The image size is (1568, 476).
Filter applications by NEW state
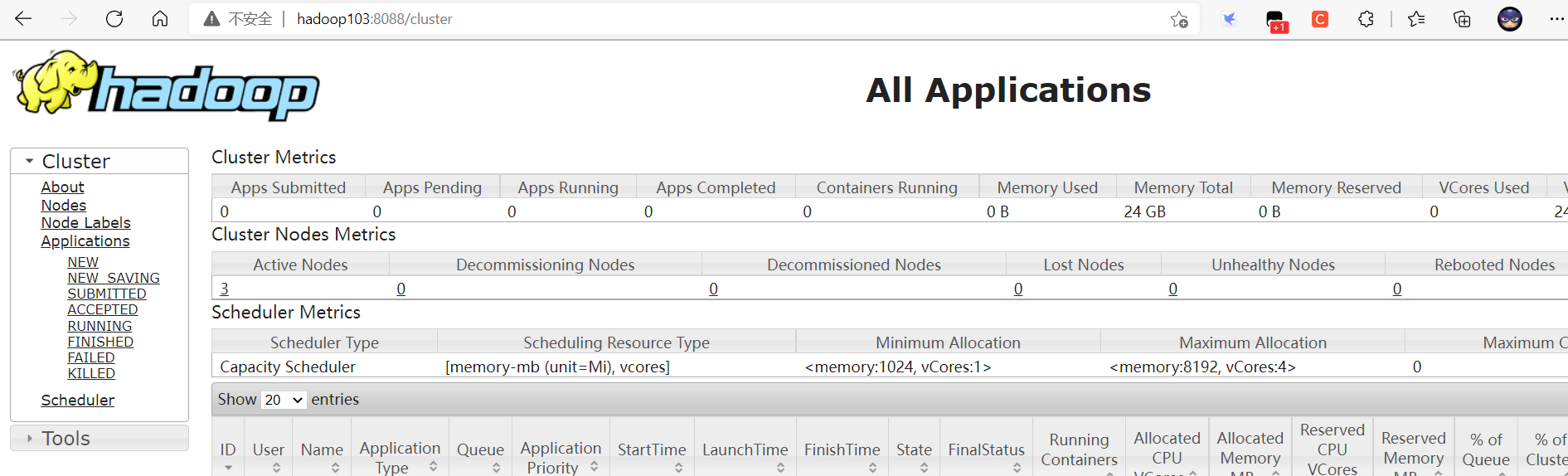pos(83,262)
